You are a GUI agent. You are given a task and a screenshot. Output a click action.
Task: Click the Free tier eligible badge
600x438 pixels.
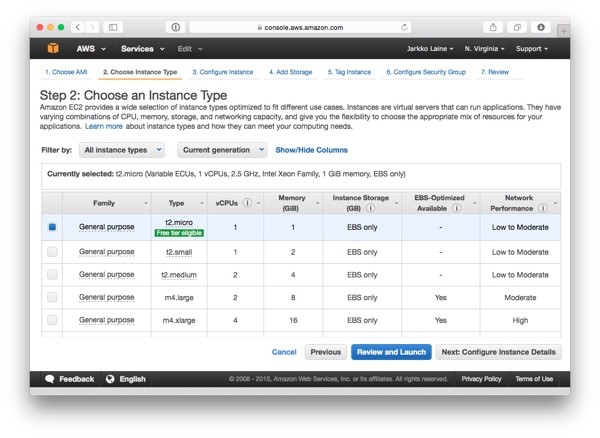(x=179, y=233)
